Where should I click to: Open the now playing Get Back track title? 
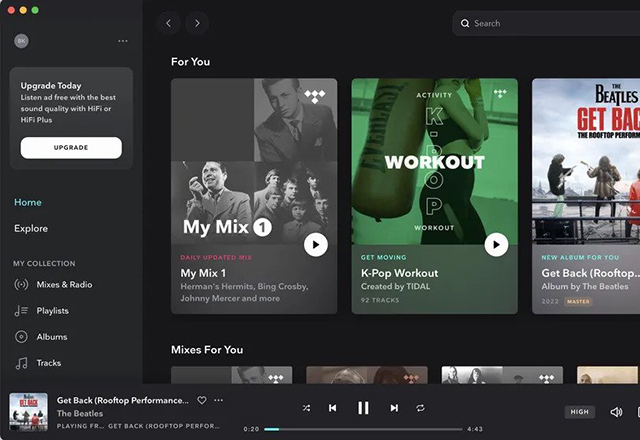point(123,400)
